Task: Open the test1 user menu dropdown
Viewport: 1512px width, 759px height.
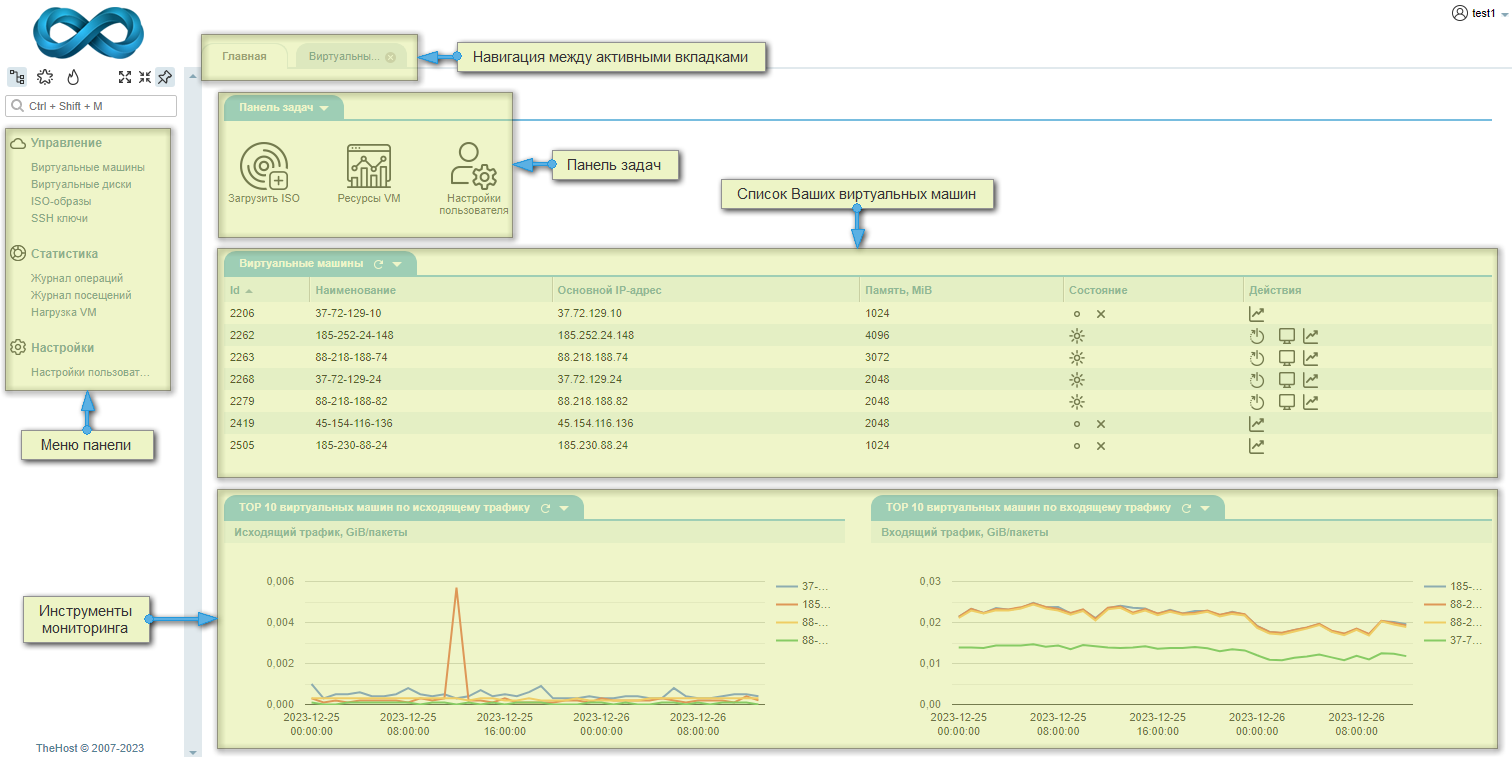Action: tap(1504, 14)
